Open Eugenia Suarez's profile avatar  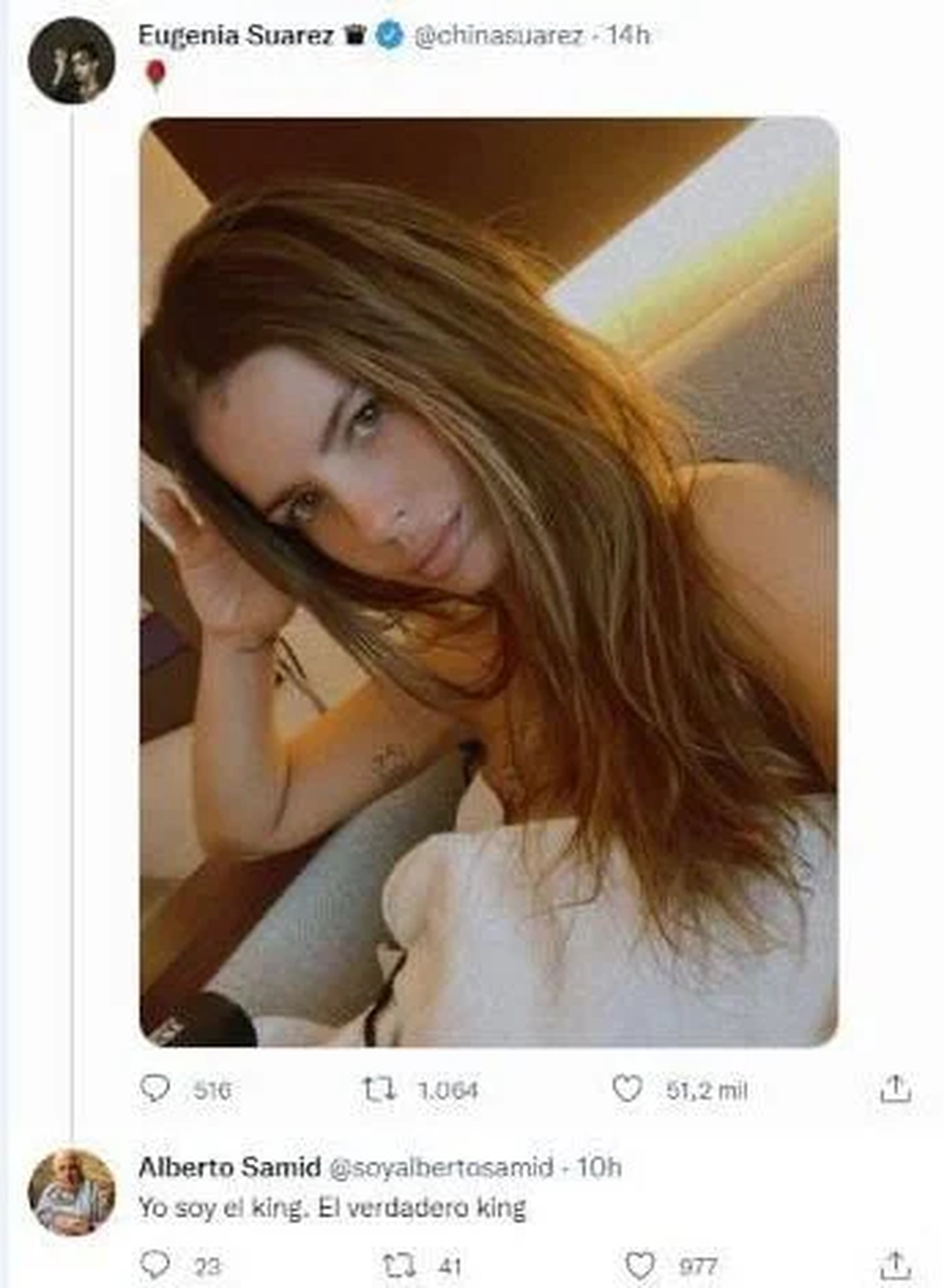[x=72, y=61]
